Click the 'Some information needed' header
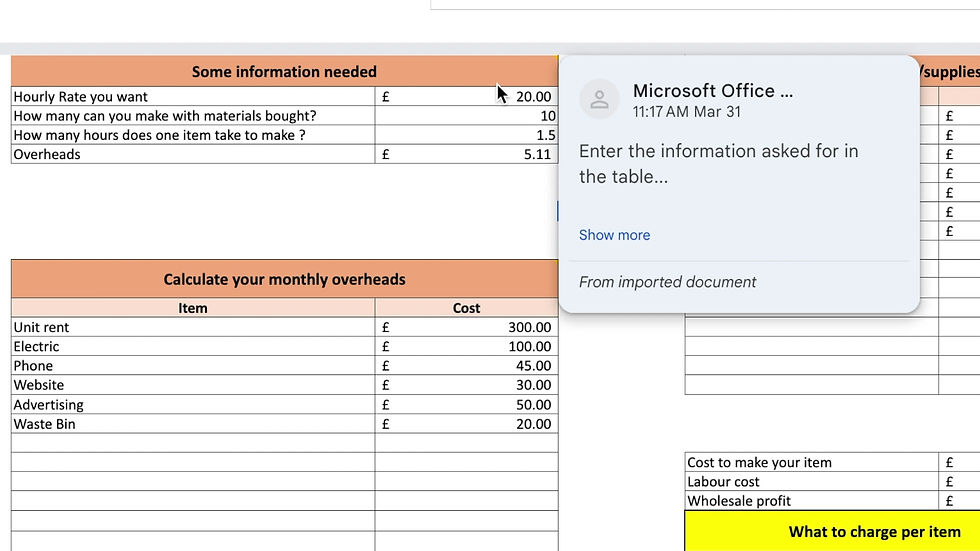Screen dimensions: 980x551 click(x=284, y=71)
